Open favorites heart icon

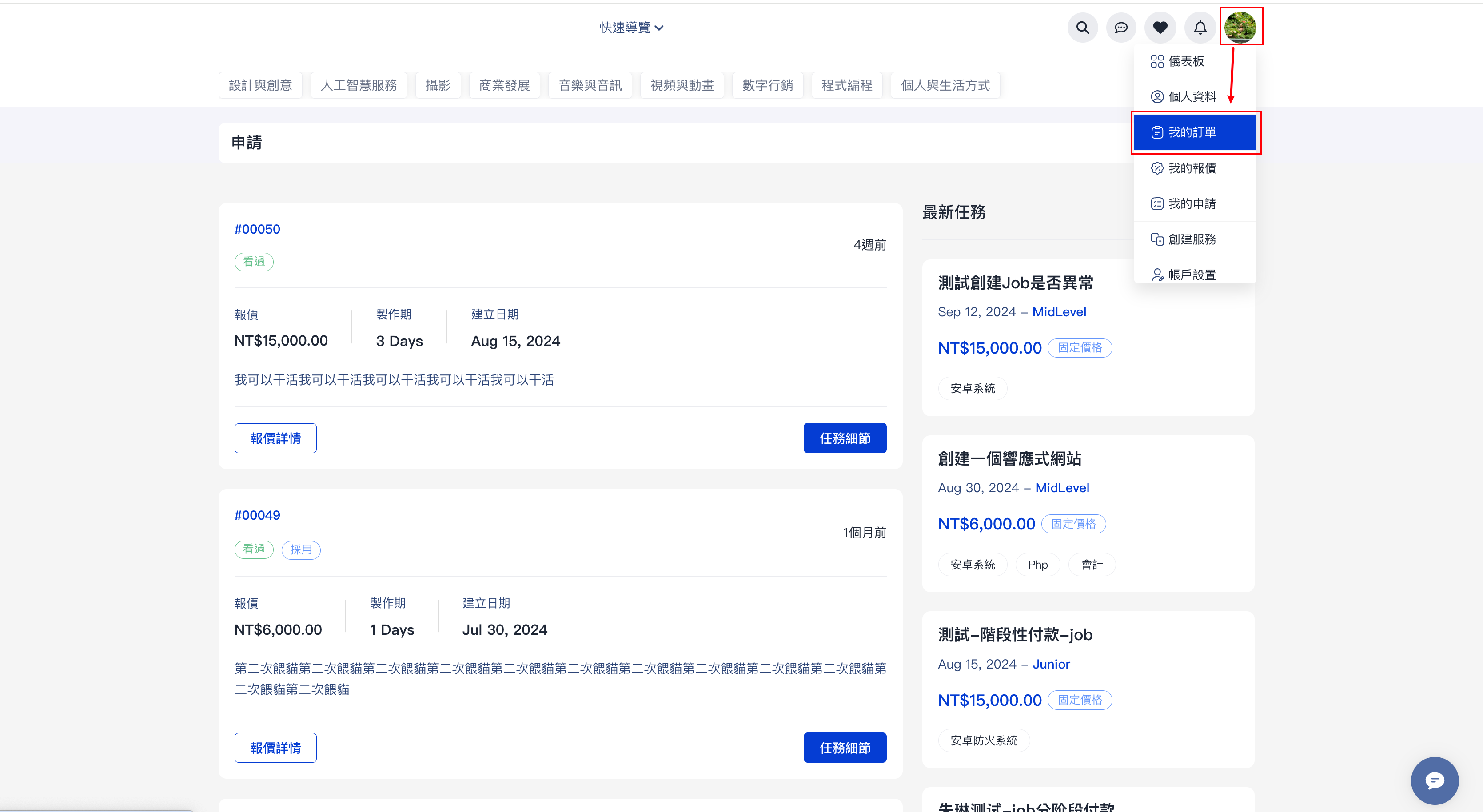[1160, 28]
